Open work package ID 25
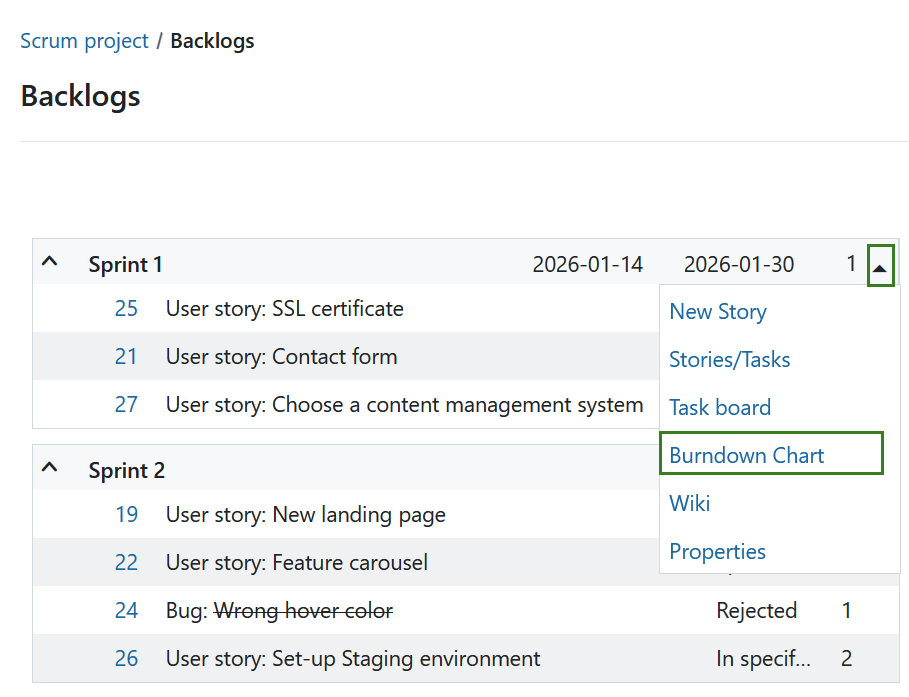 (126, 309)
